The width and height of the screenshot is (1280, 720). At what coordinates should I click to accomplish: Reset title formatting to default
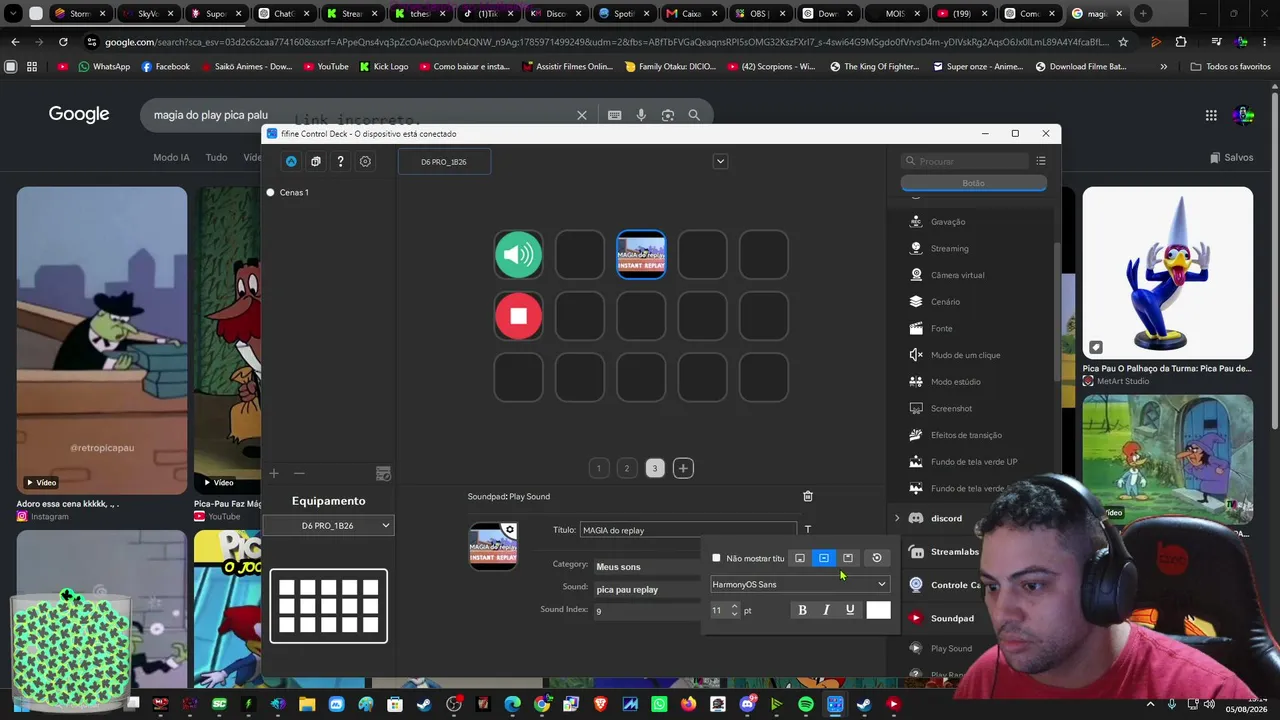[x=877, y=558]
